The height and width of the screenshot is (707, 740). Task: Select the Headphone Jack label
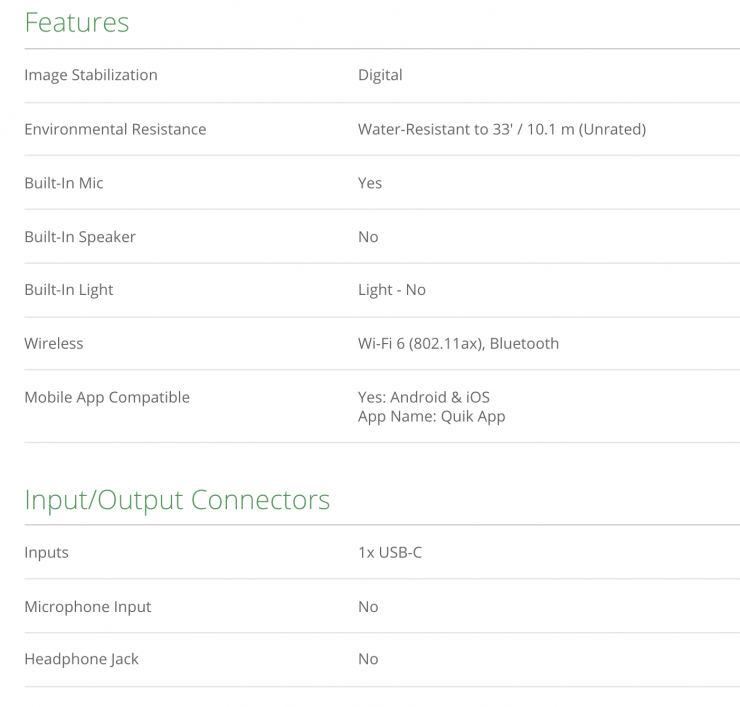point(82,659)
